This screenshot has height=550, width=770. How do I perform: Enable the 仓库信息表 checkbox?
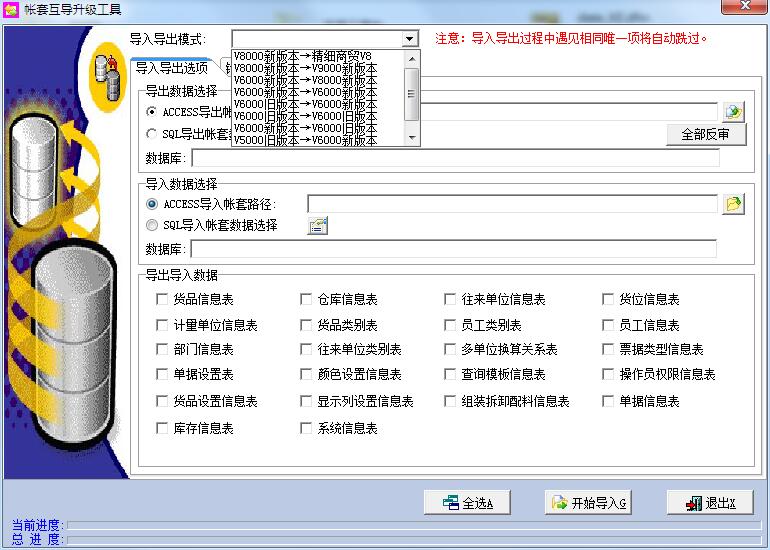click(307, 299)
